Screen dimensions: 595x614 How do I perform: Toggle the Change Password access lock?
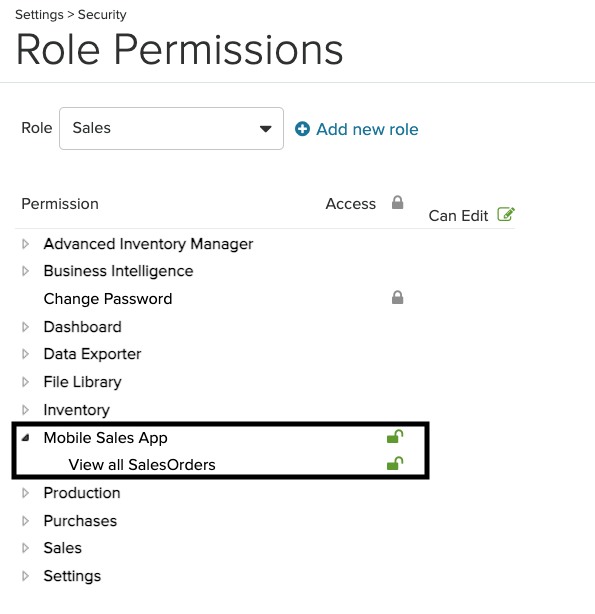pos(397,298)
